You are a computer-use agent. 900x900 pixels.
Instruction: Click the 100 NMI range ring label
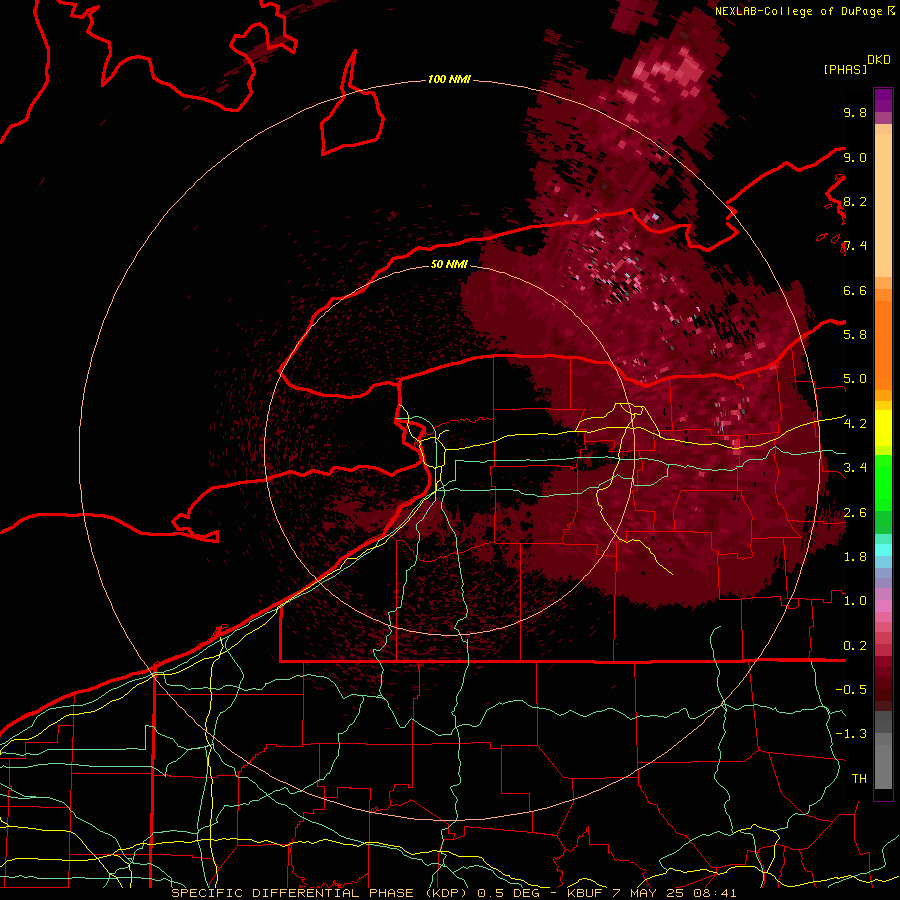click(x=449, y=79)
